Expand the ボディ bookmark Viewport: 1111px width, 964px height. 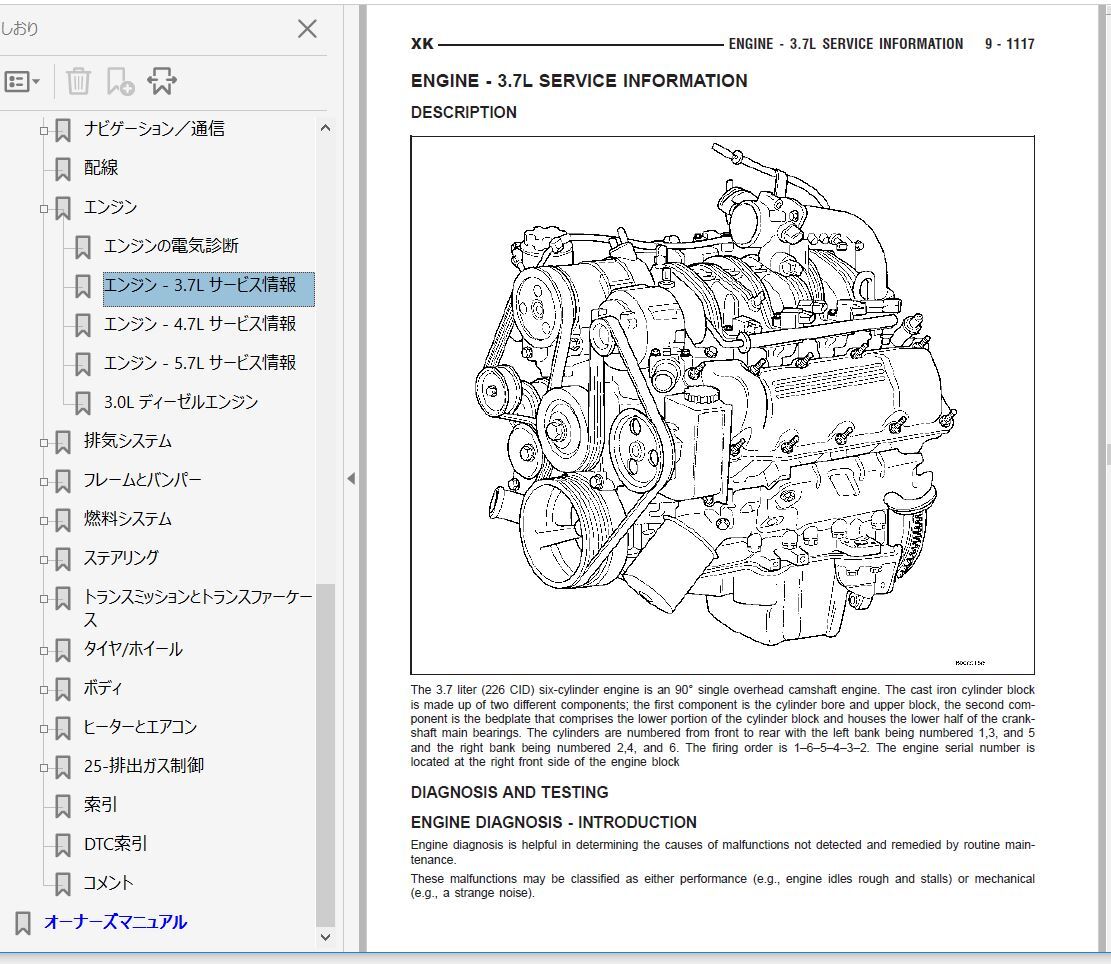(44, 689)
